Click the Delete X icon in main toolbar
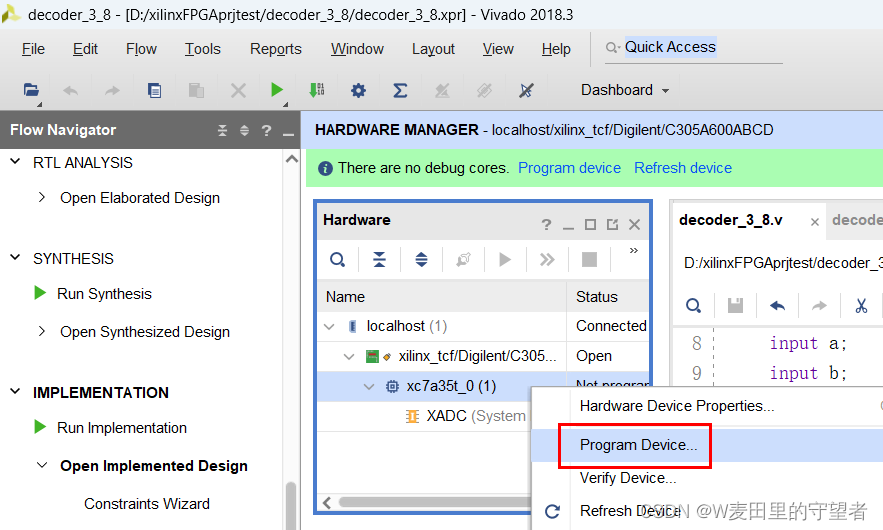The width and height of the screenshot is (883, 530). tap(238, 90)
